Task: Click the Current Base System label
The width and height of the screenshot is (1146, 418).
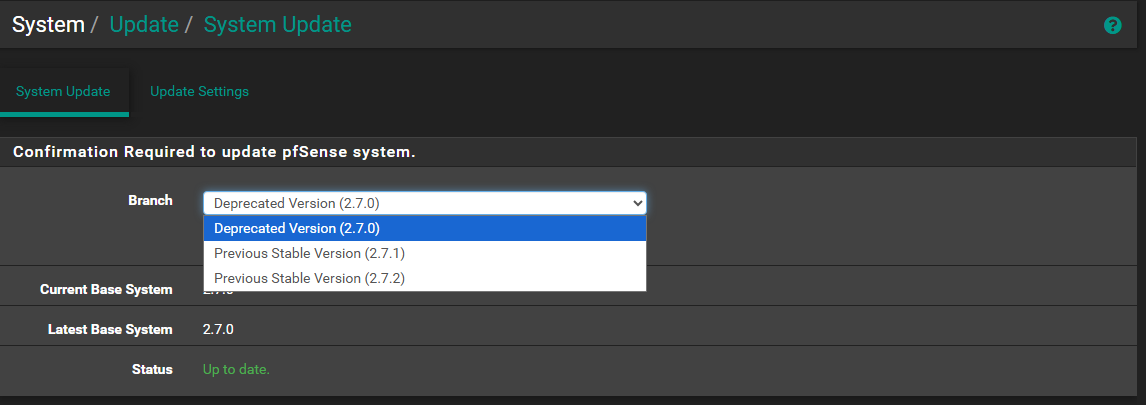Action: click(x=106, y=289)
